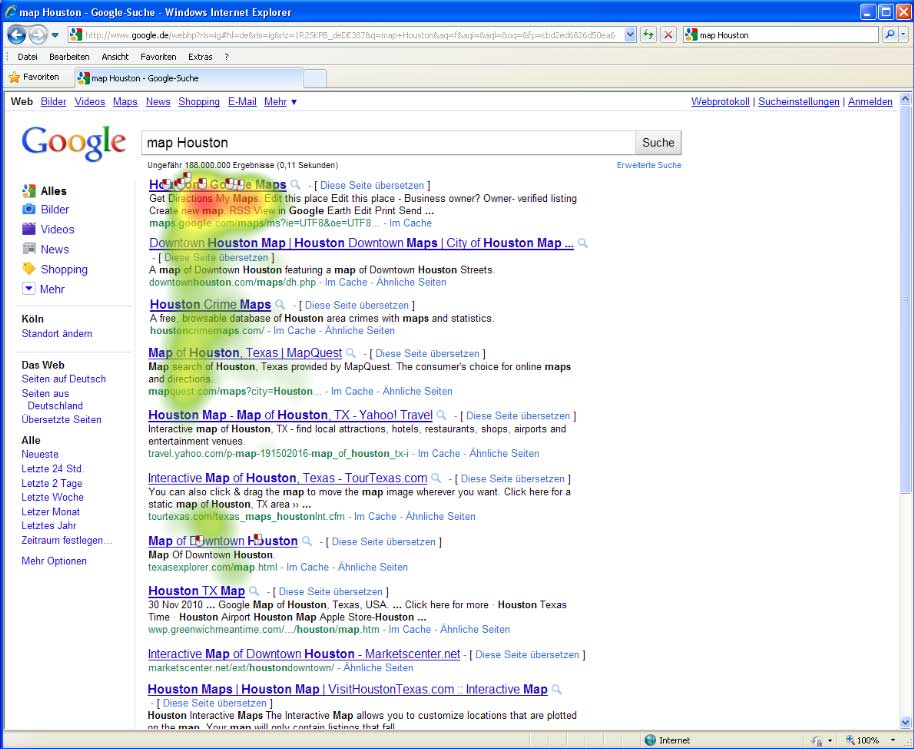Expand the address bar URL history dropdown
Image resolution: width=914 pixels, height=749 pixels.
tap(630, 35)
